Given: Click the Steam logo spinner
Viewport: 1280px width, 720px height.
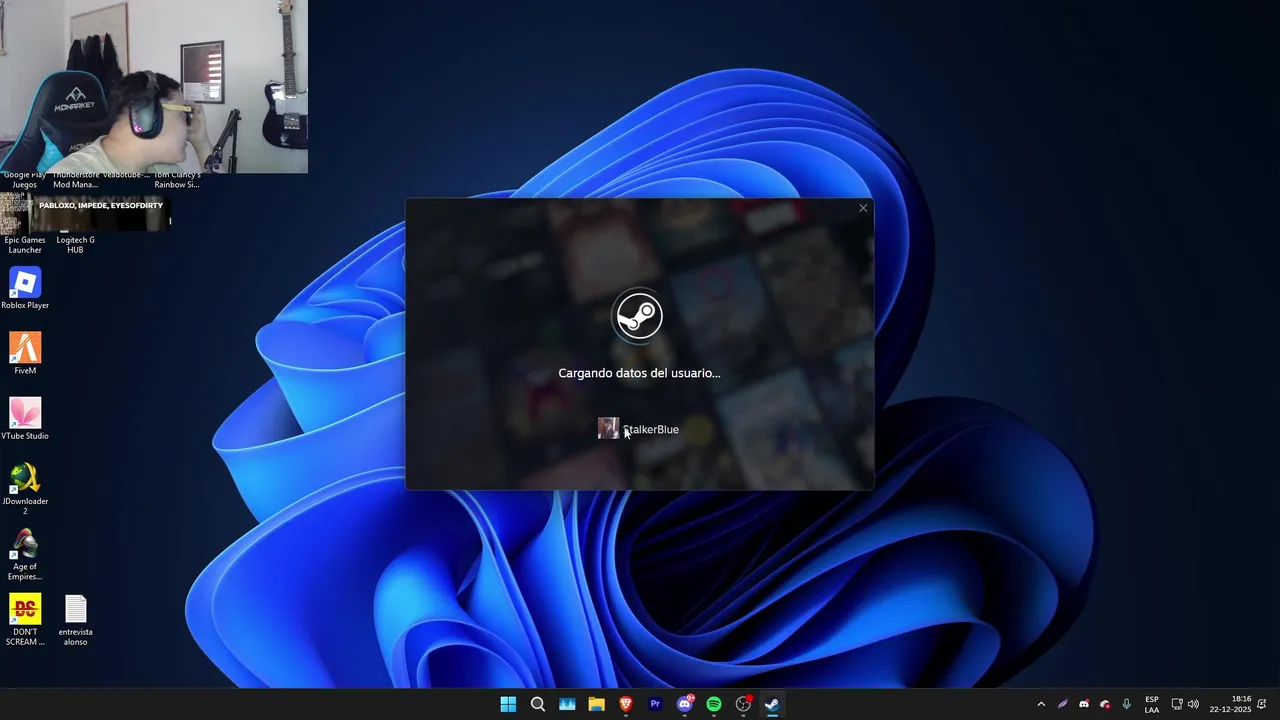Looking at the screenshot, I should pos(638,316).
